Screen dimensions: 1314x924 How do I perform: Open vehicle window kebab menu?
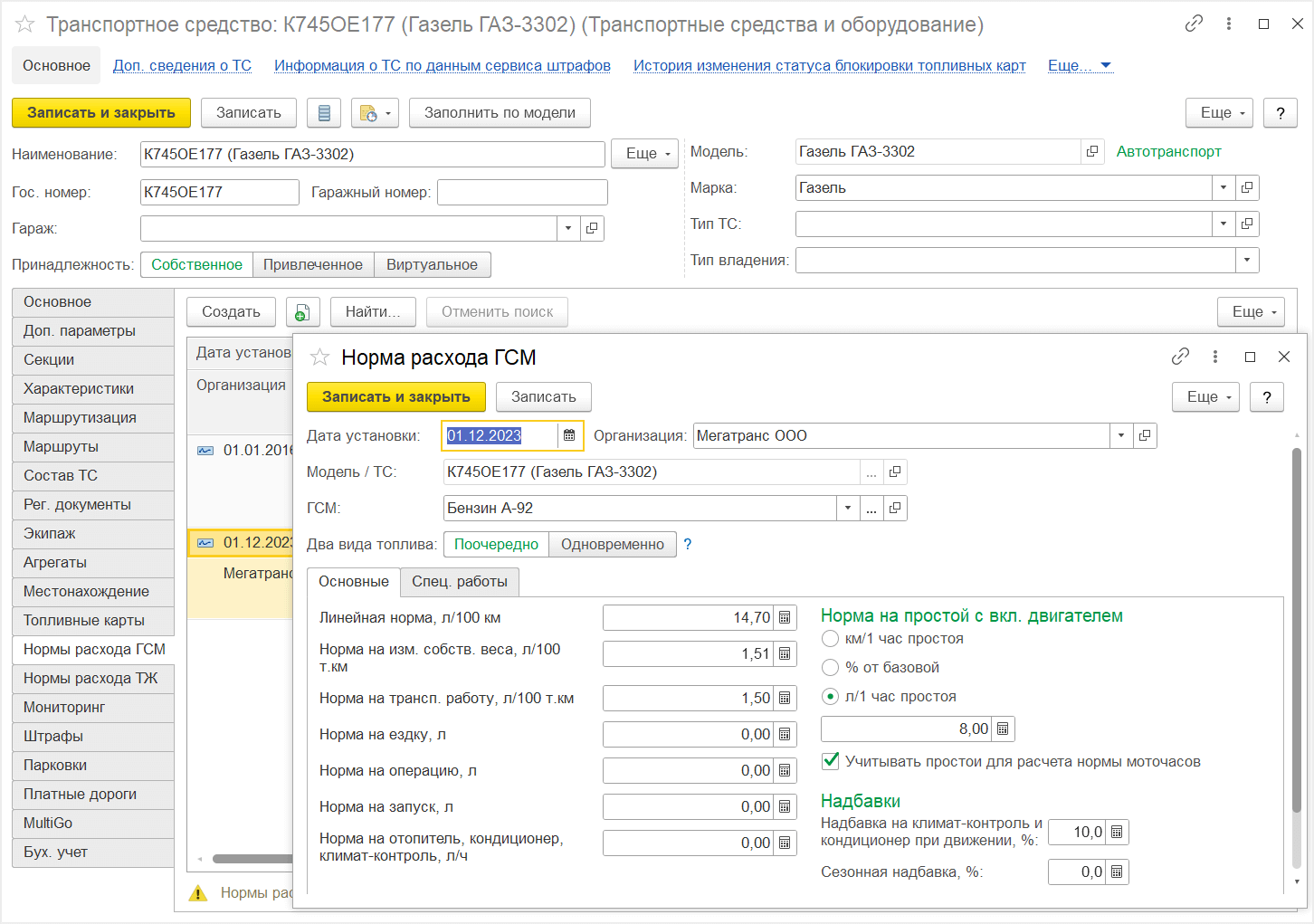pyautogui.click(x=1229, y=24)
